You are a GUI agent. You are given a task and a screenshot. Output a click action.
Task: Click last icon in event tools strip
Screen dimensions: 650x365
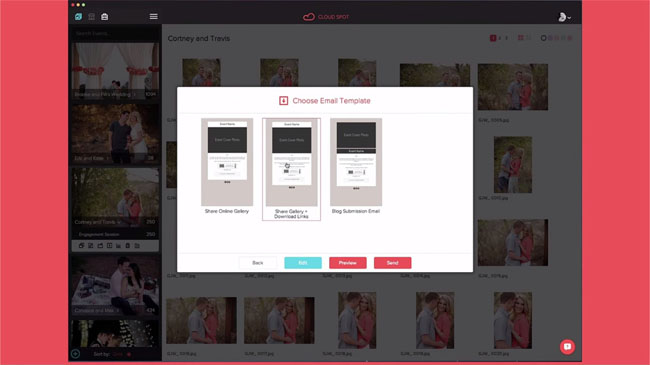click(x=137, y=246)
